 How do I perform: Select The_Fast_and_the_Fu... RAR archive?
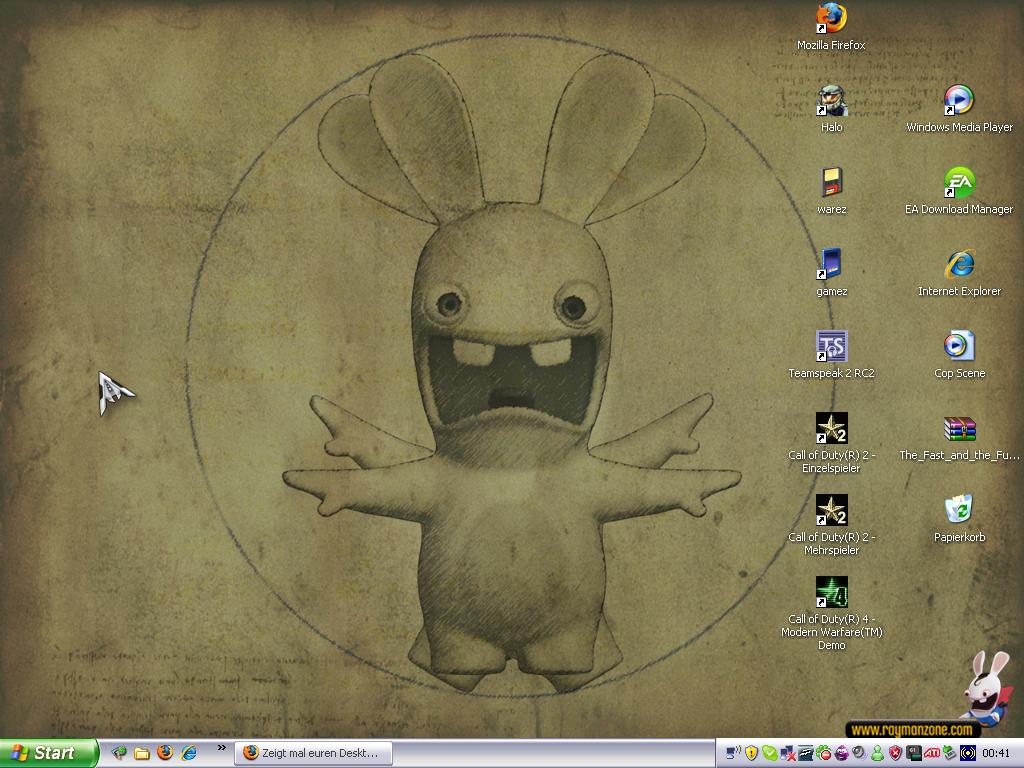click(959, 438)
